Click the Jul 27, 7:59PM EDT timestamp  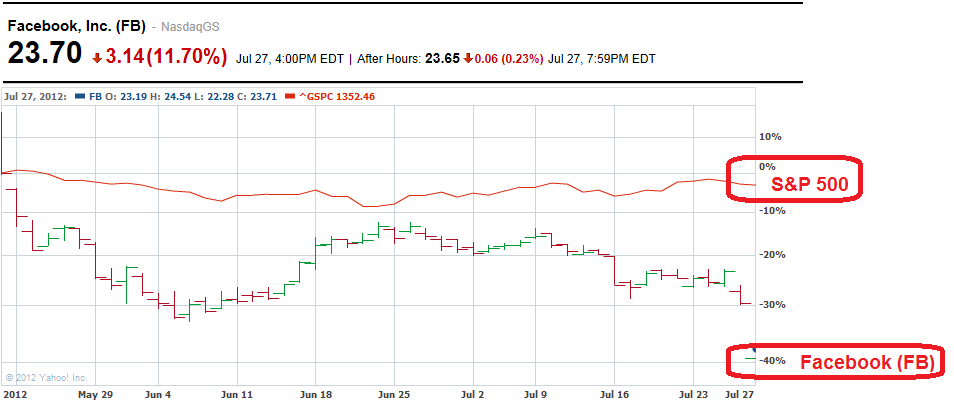[601, 59]
